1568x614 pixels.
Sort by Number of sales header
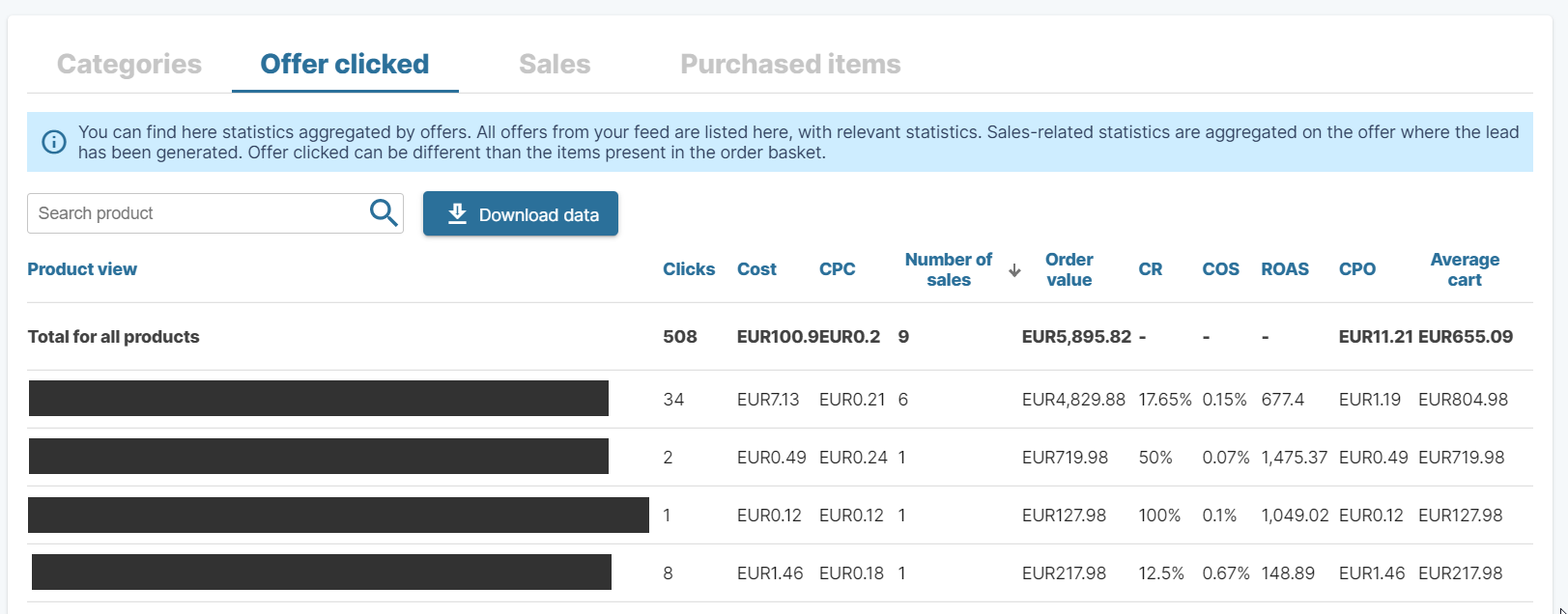[948, 269]
